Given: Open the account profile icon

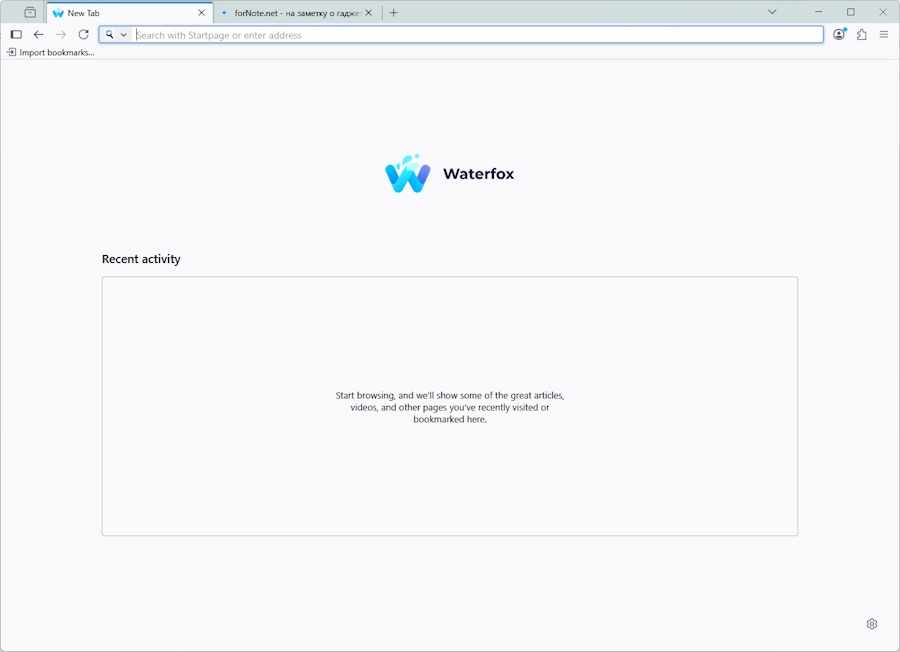Looking at the screenshot, I should 839,34.
